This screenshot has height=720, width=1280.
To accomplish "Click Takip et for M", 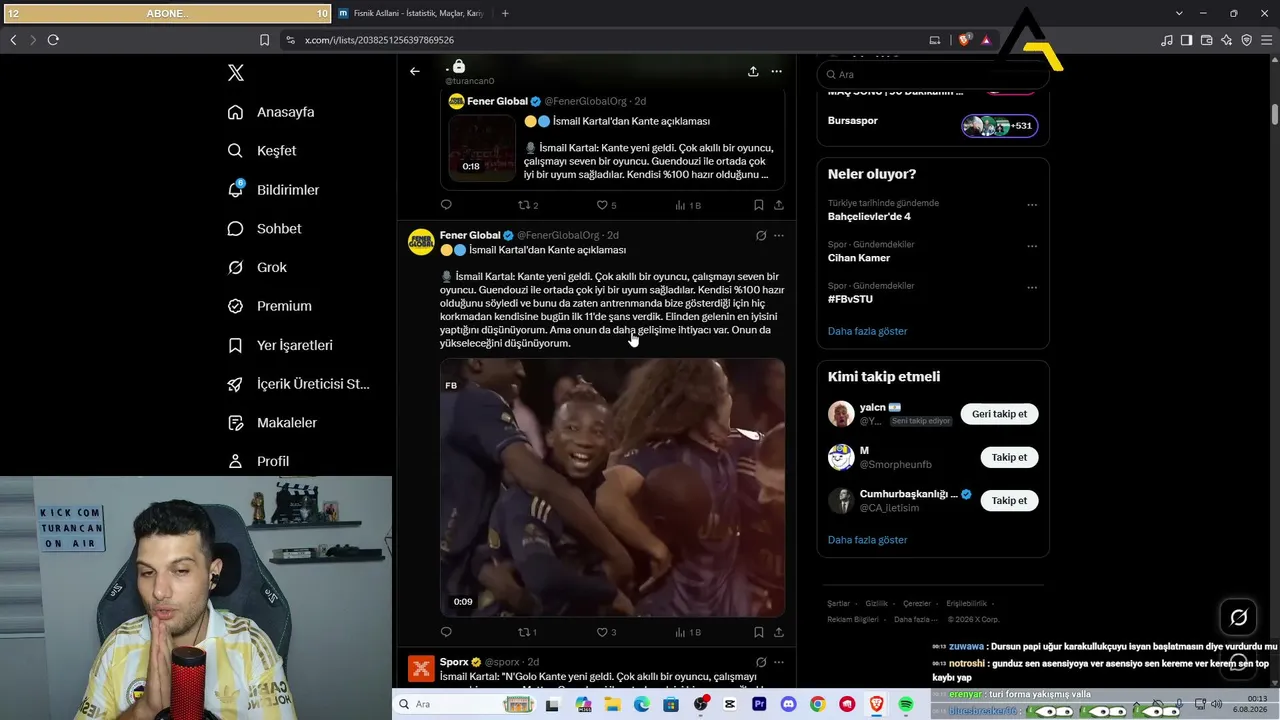I will (x=1009, y=457).
